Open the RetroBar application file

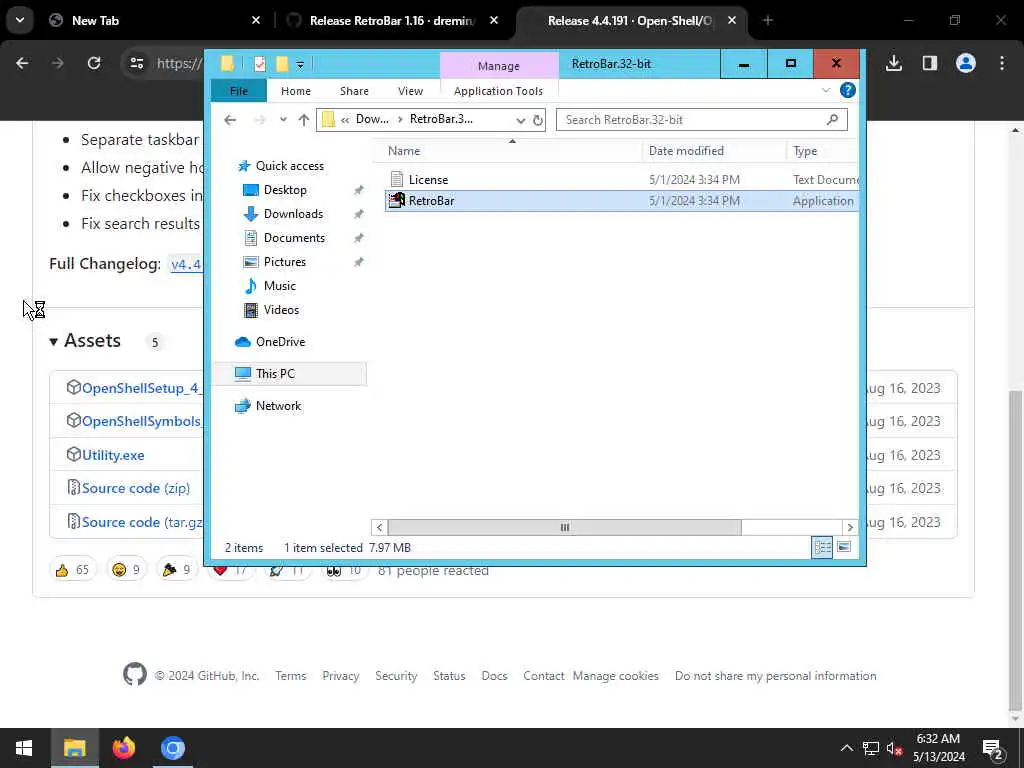[431, 200]
